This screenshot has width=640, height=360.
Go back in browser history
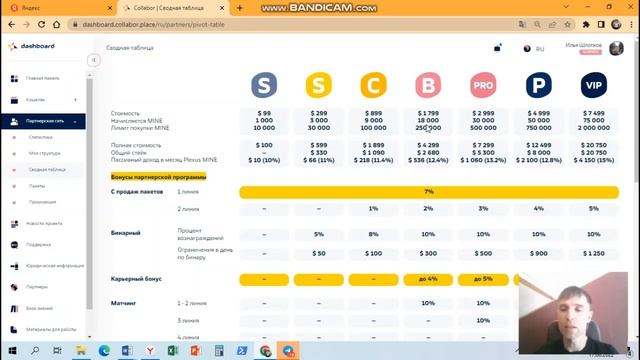[11, 24]
